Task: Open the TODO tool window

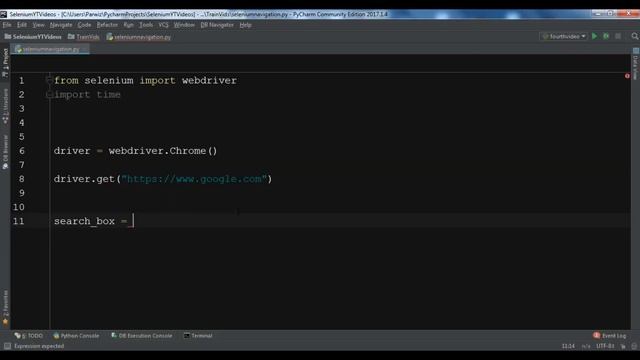Action: click(x=28, y=336)
